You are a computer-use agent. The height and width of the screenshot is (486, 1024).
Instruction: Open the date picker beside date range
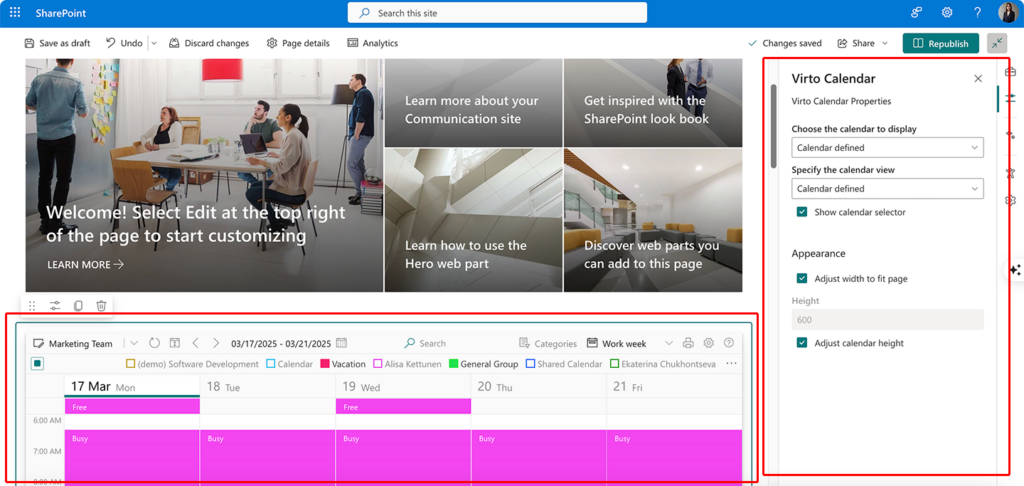(x=341, y=343)
